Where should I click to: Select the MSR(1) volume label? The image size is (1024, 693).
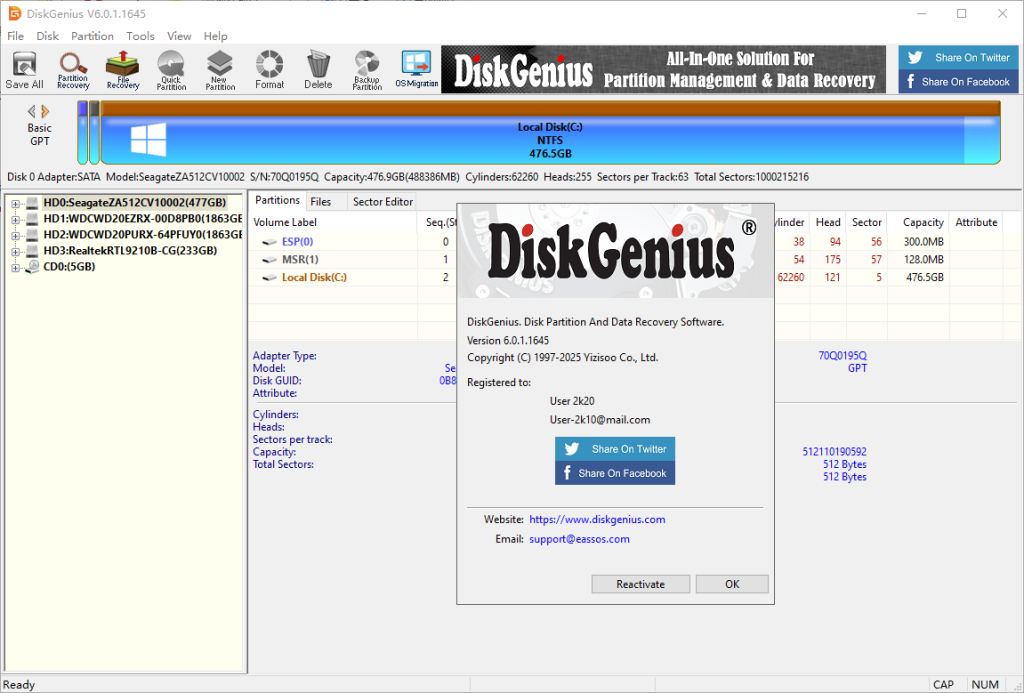[300, 259]
